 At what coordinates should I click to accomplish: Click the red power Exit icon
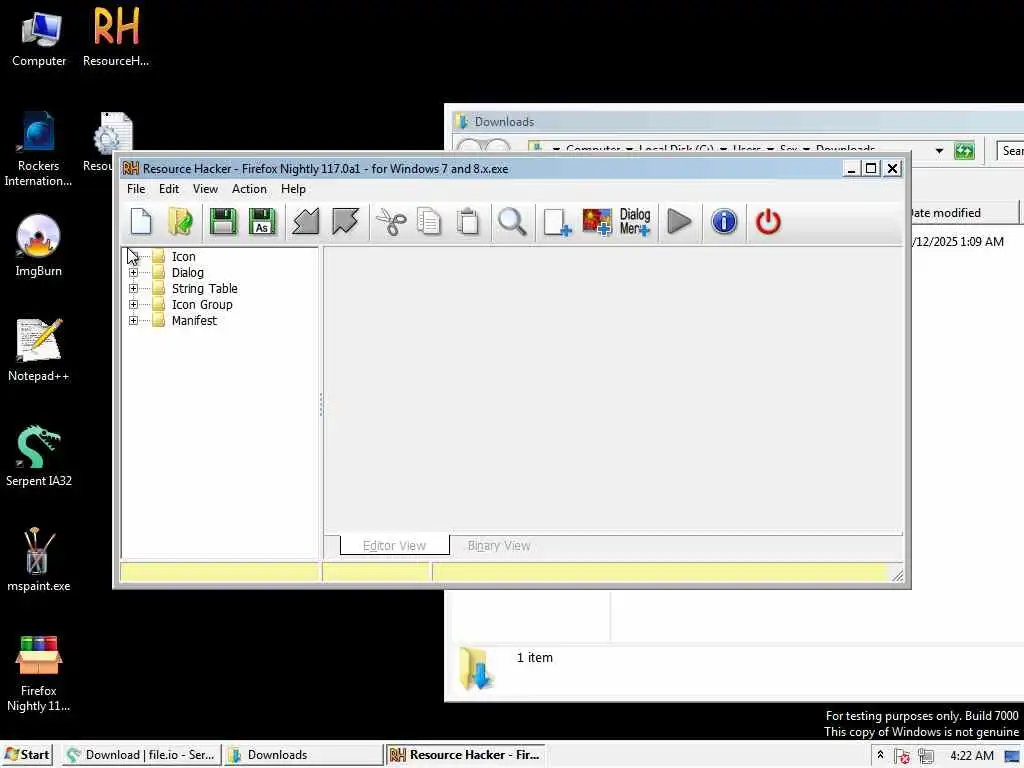[768, 222]
